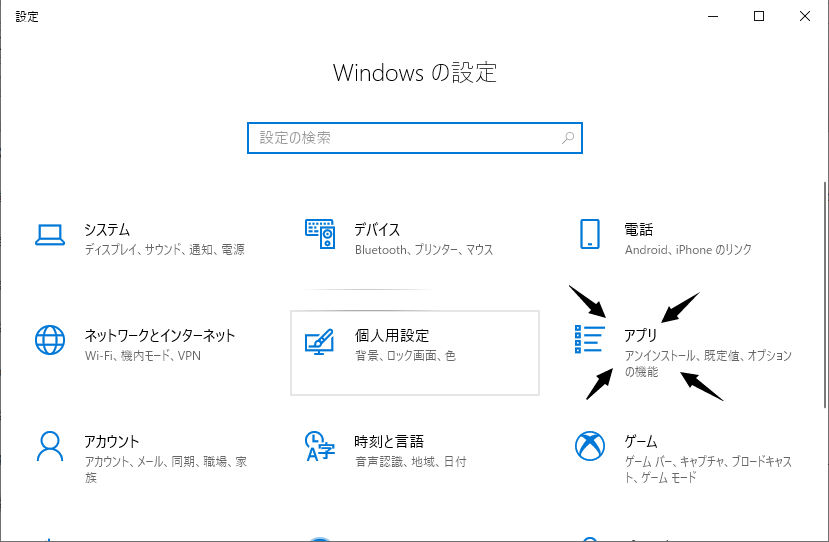Open the ゲーム settings label
The width and height of the screenshot is (829, 542).
[x=641, y=442]
